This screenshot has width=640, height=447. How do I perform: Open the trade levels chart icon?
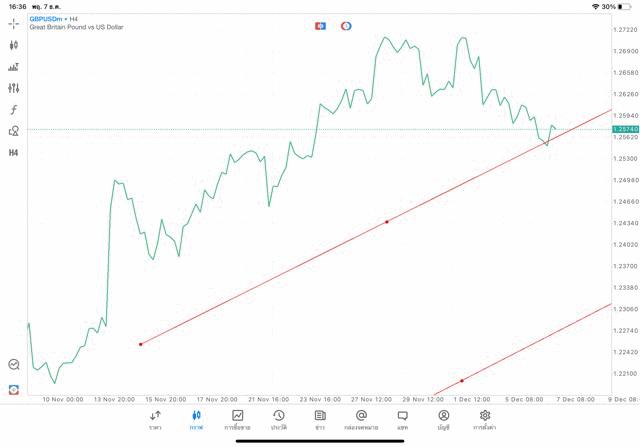coord(14,67)
